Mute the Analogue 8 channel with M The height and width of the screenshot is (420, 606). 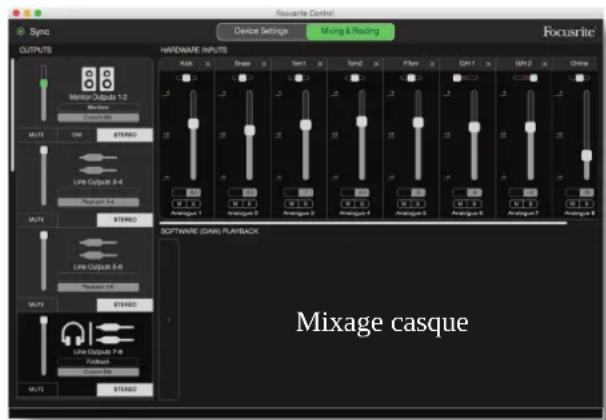coord(572,204)
